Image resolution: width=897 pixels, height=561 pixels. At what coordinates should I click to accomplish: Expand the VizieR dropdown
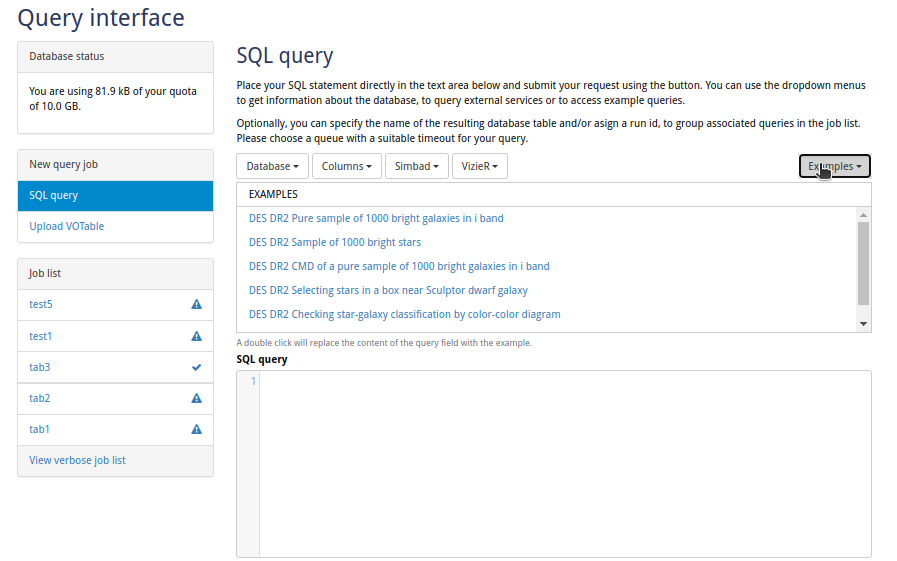(x=479, y=166)
